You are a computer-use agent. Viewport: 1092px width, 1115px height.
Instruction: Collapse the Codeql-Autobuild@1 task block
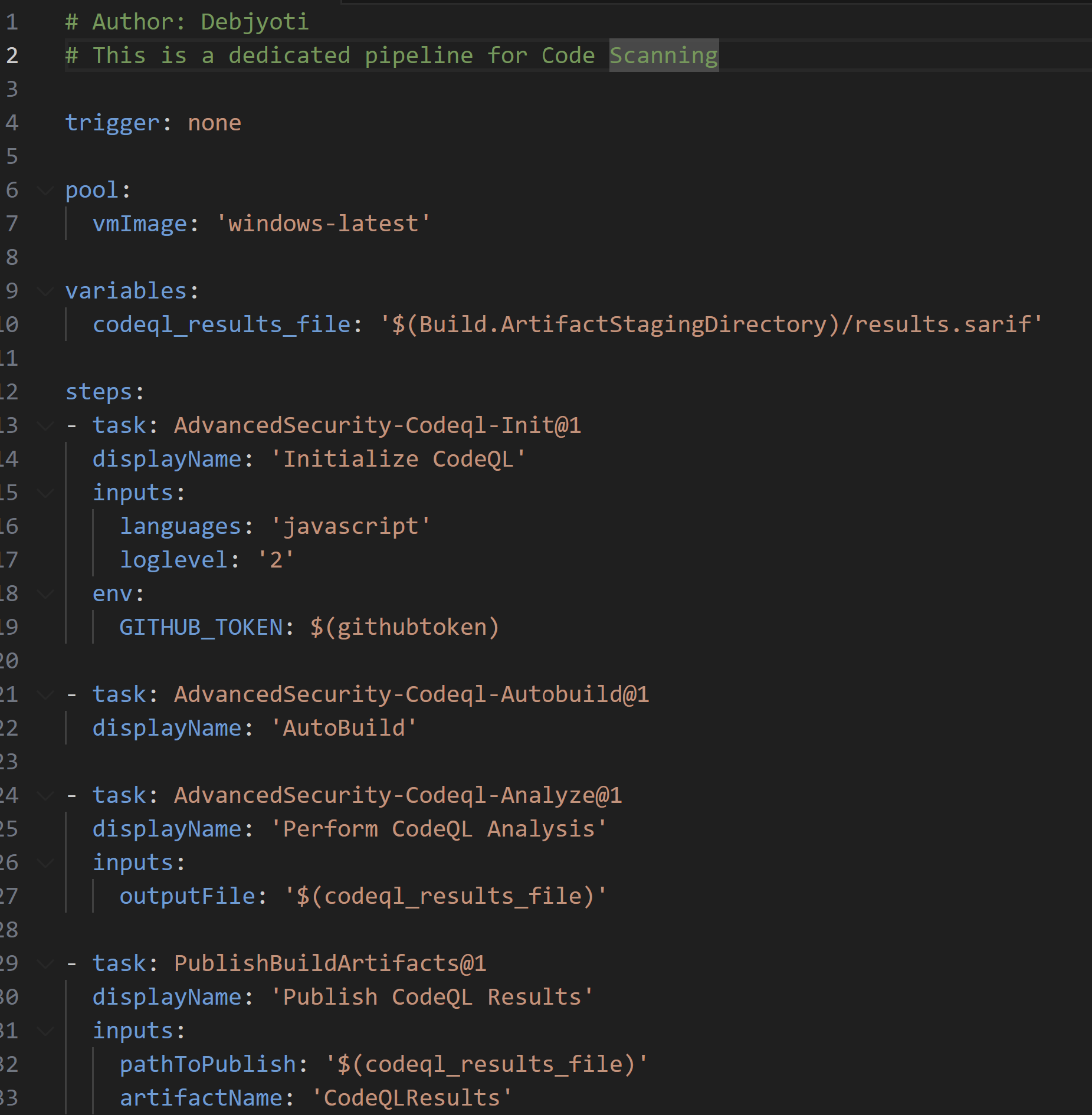(45, 695)
